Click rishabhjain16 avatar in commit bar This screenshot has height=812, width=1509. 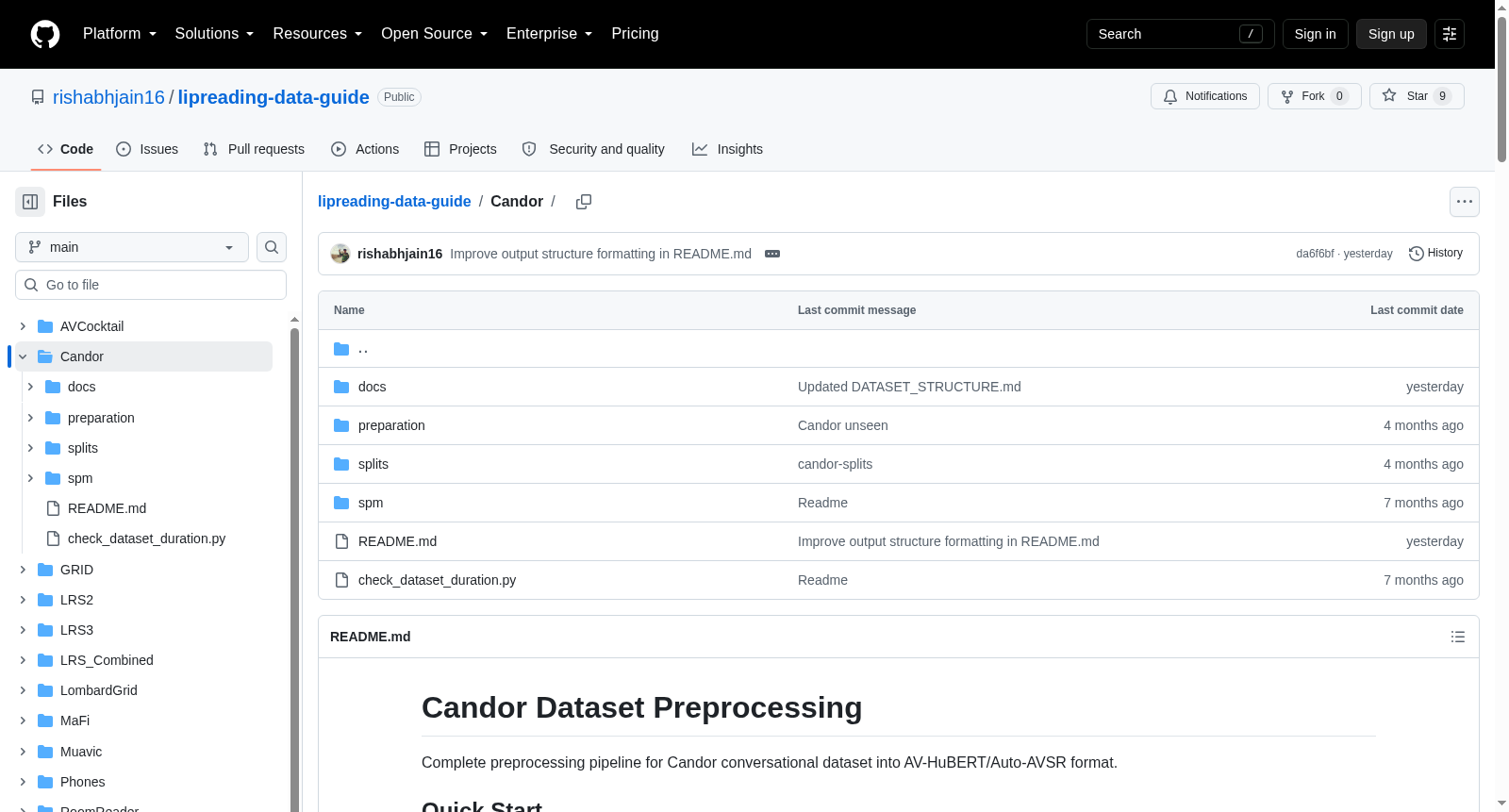pyautogui.click(x=340, y=254)
